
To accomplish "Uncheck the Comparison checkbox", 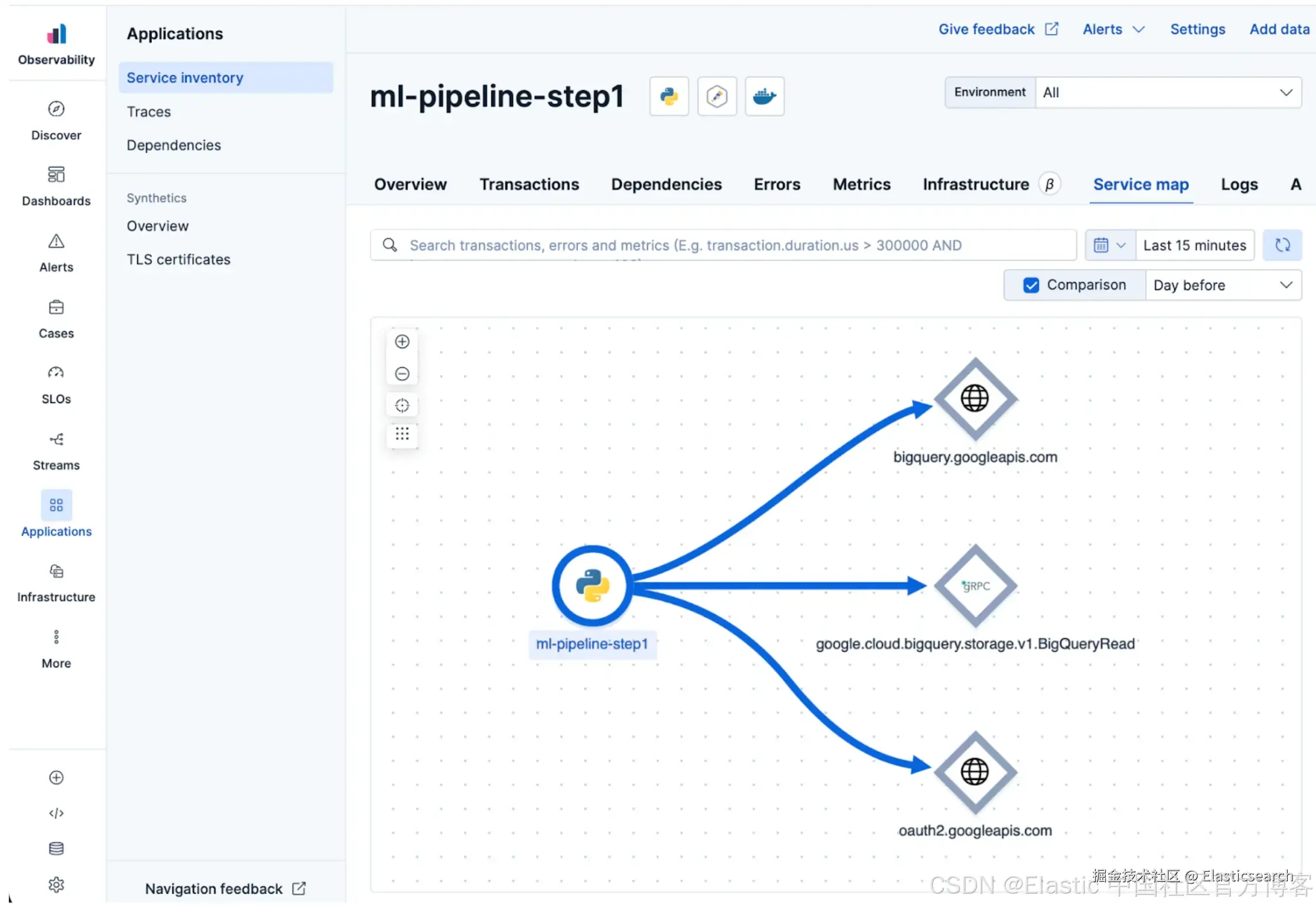I will 1031,285.
